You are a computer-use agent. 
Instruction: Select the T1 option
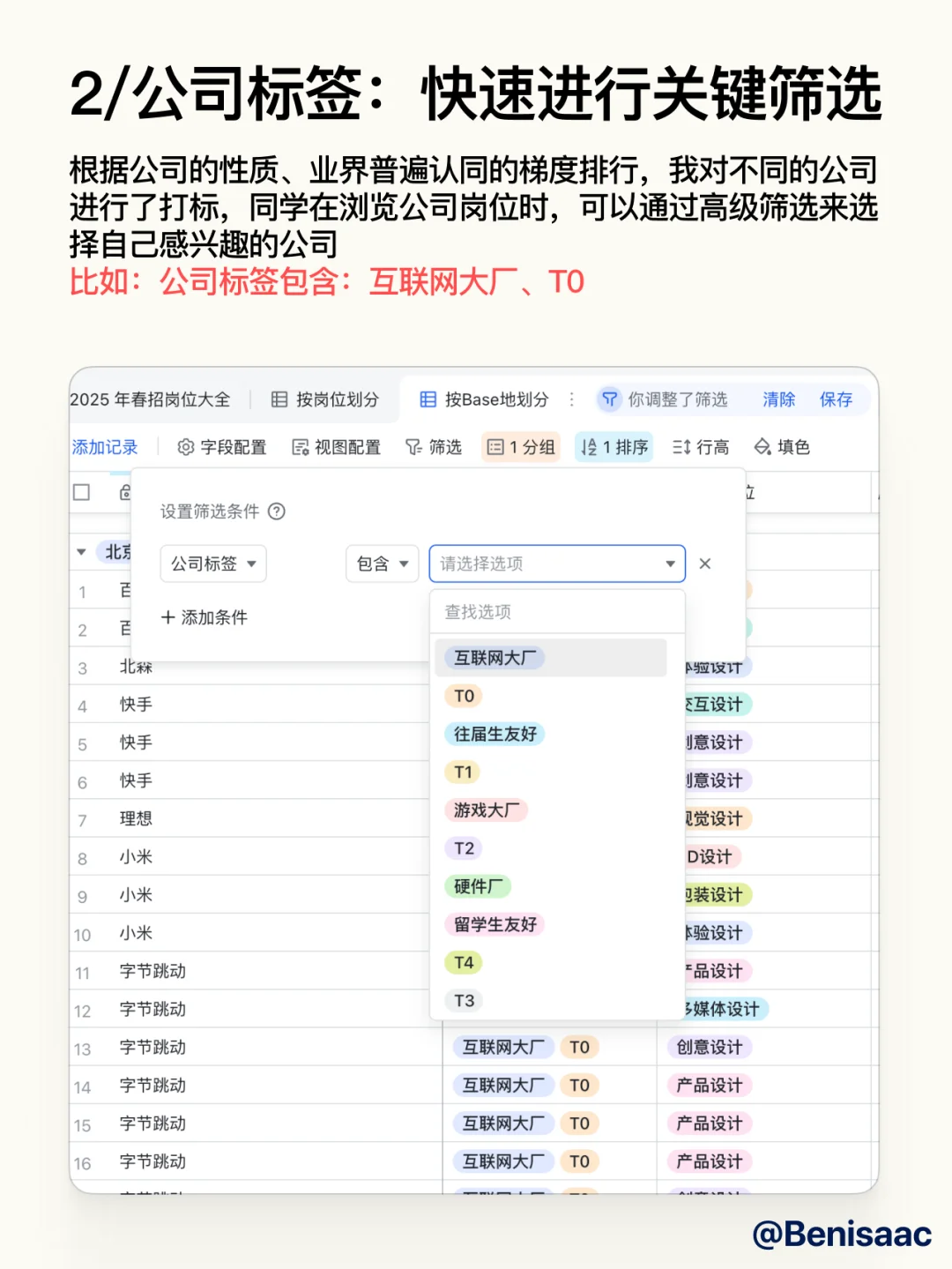click(463, 773)
